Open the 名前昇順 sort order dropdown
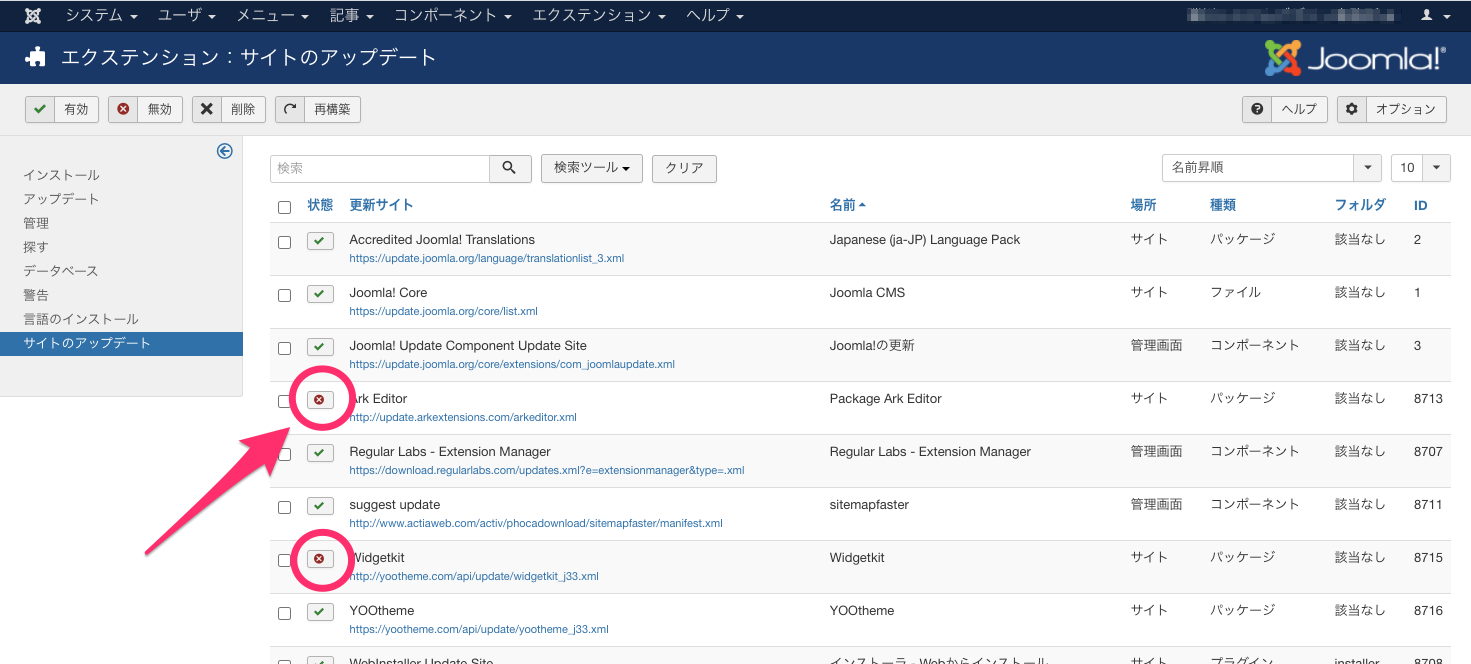 click(1271, 168)
